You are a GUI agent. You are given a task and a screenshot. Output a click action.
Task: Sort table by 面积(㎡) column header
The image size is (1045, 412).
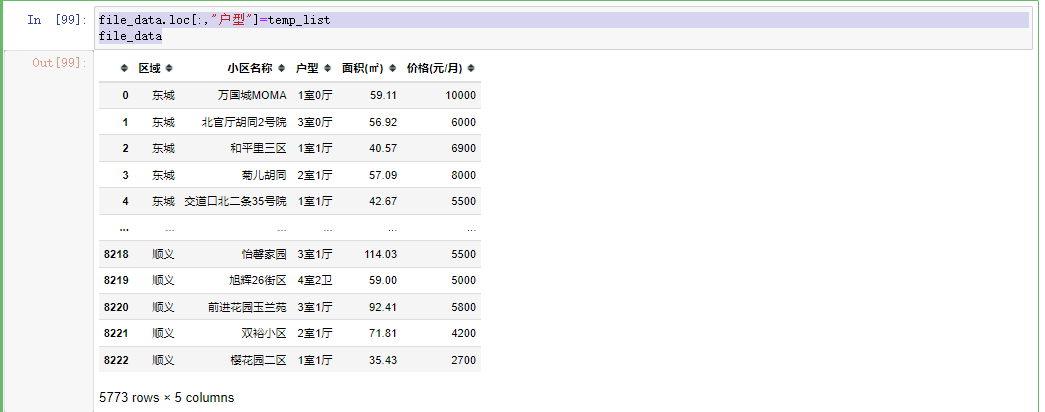(368, 68)
